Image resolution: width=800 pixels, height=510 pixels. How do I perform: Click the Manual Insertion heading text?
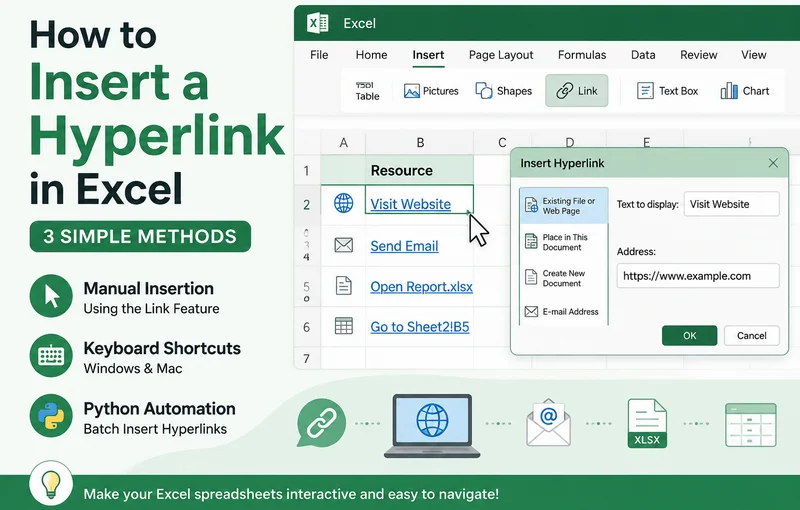point(148,288)
